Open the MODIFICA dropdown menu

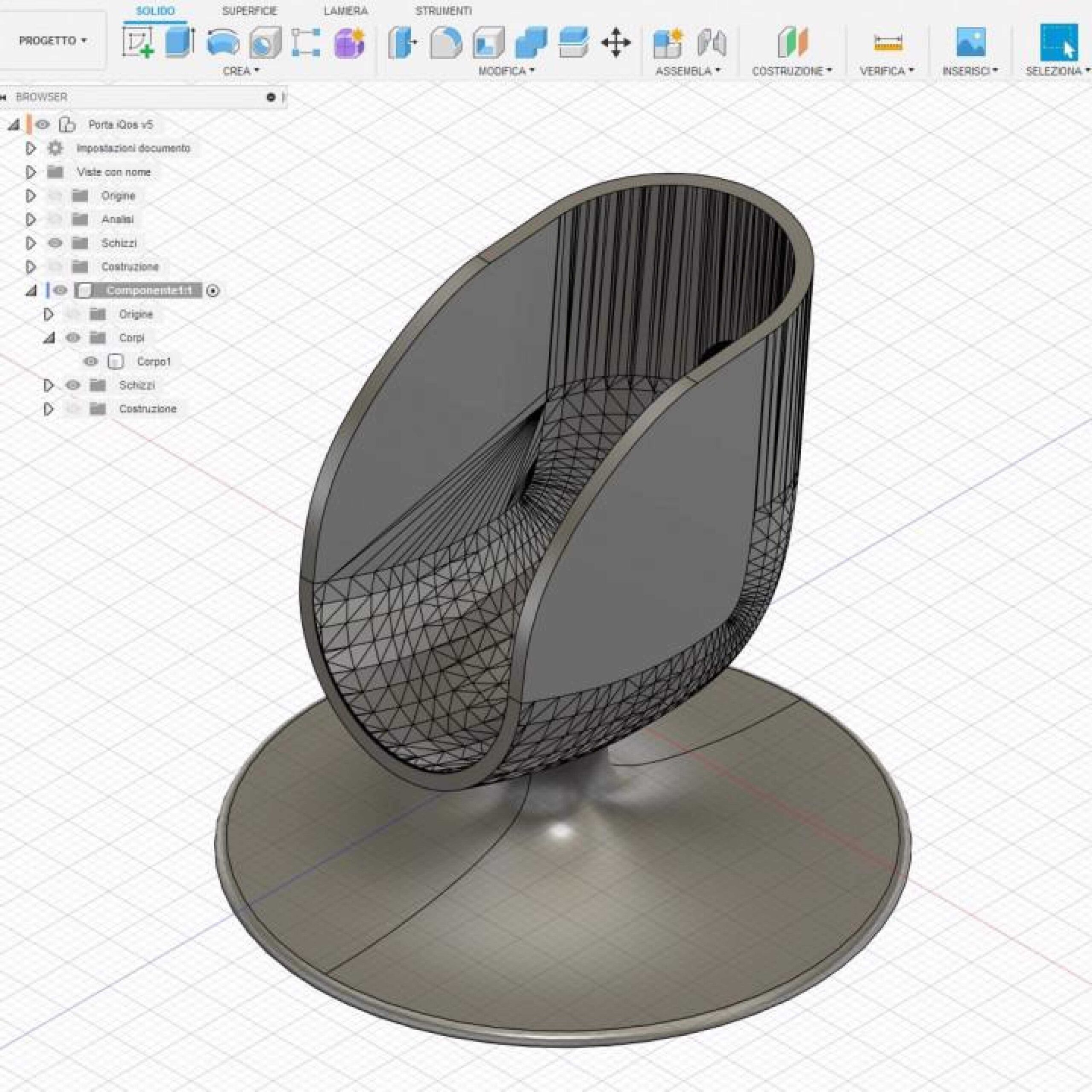[x=506, y=71]
